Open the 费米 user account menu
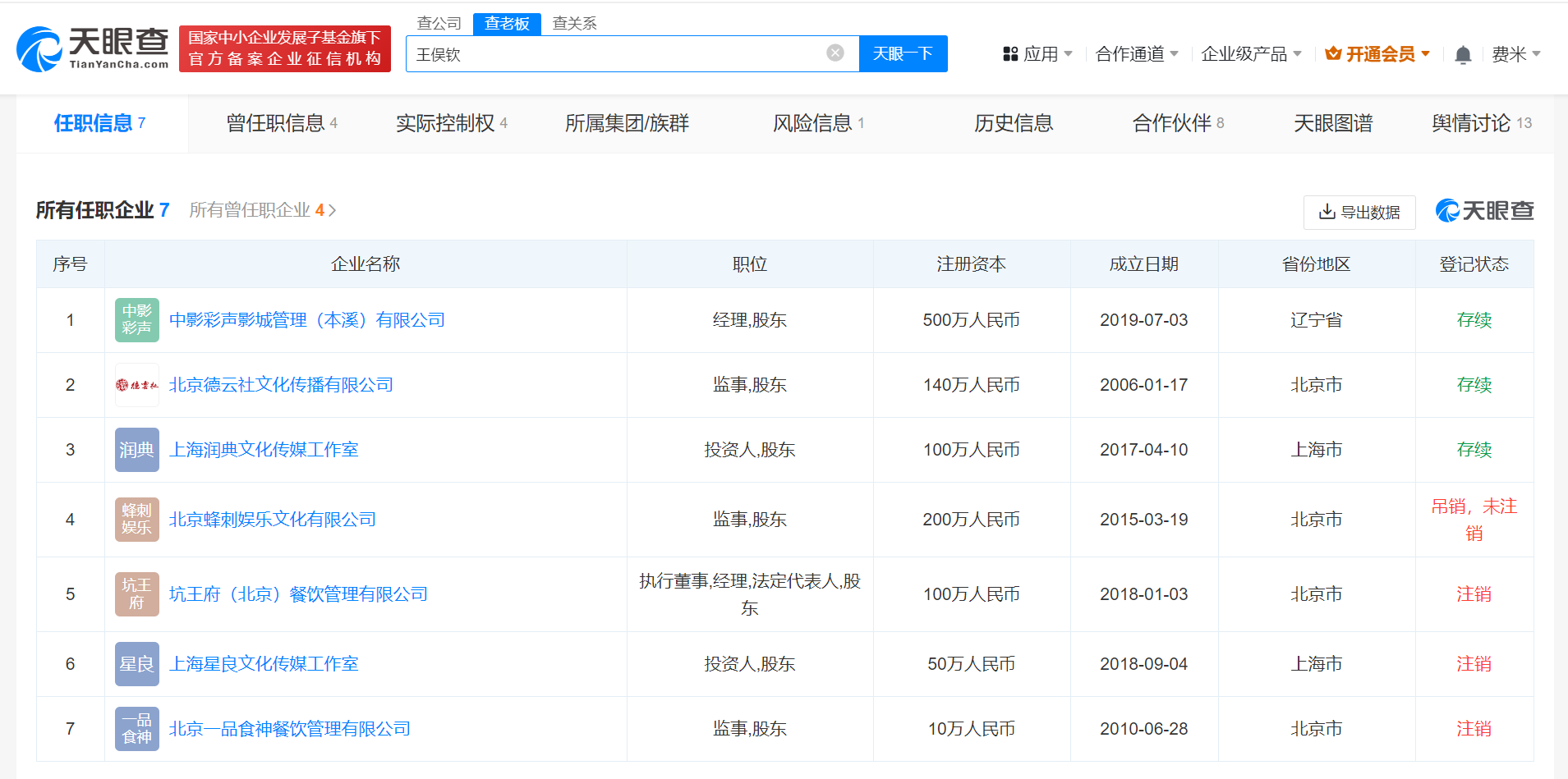Image resolution: width=1568 pixels, height=779 pixels. pos(1515,54)
